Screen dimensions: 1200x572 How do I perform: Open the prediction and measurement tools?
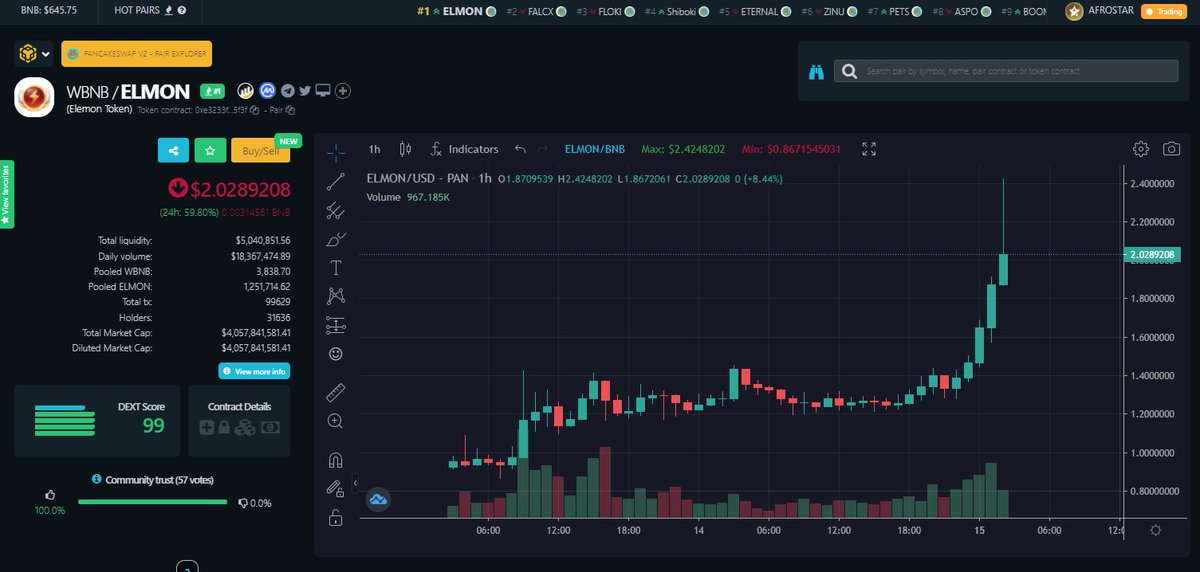[x=336, y=325]
